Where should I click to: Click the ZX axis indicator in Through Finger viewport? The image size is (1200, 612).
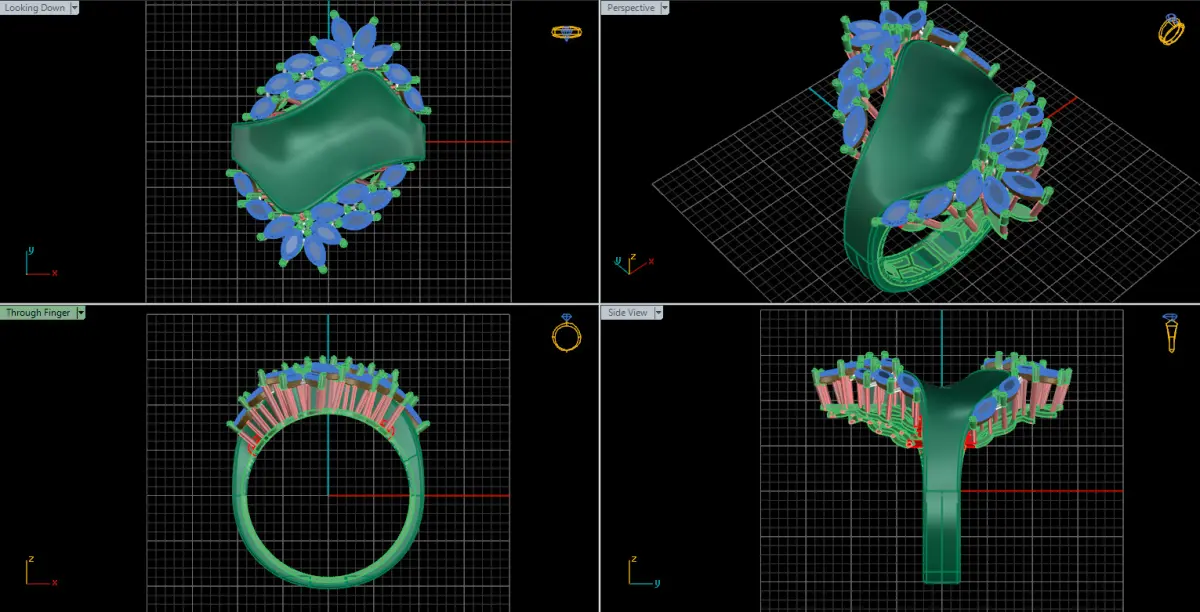(x=41, y=572)
